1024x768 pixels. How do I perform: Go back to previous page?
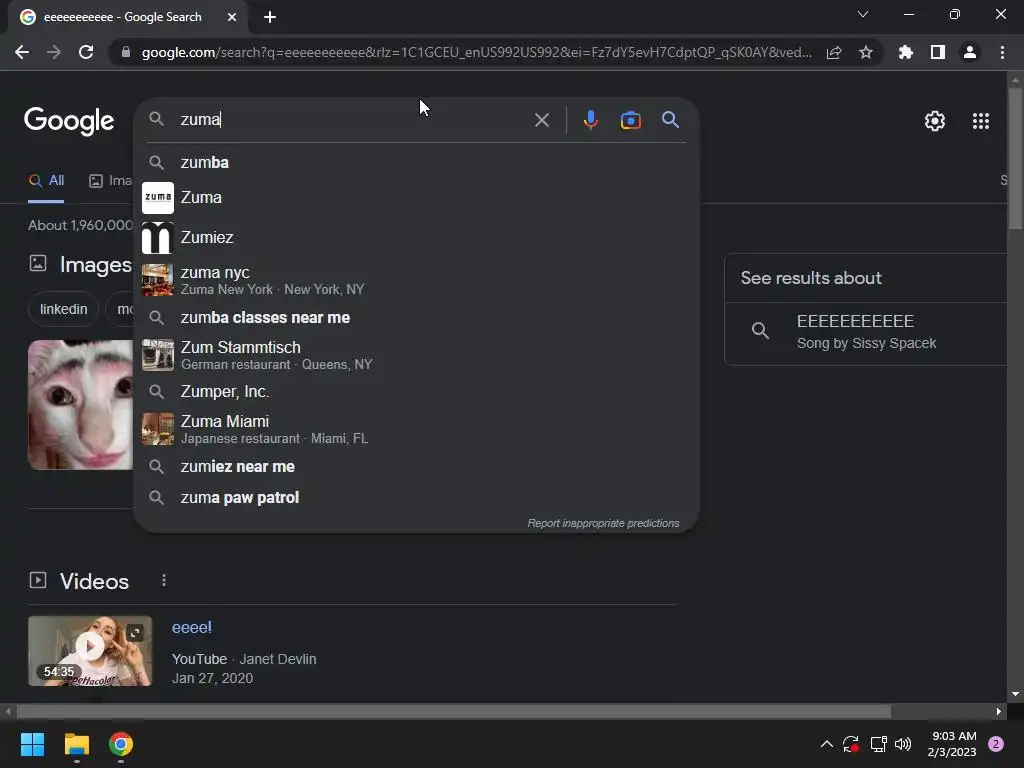(x=22, y=52)
